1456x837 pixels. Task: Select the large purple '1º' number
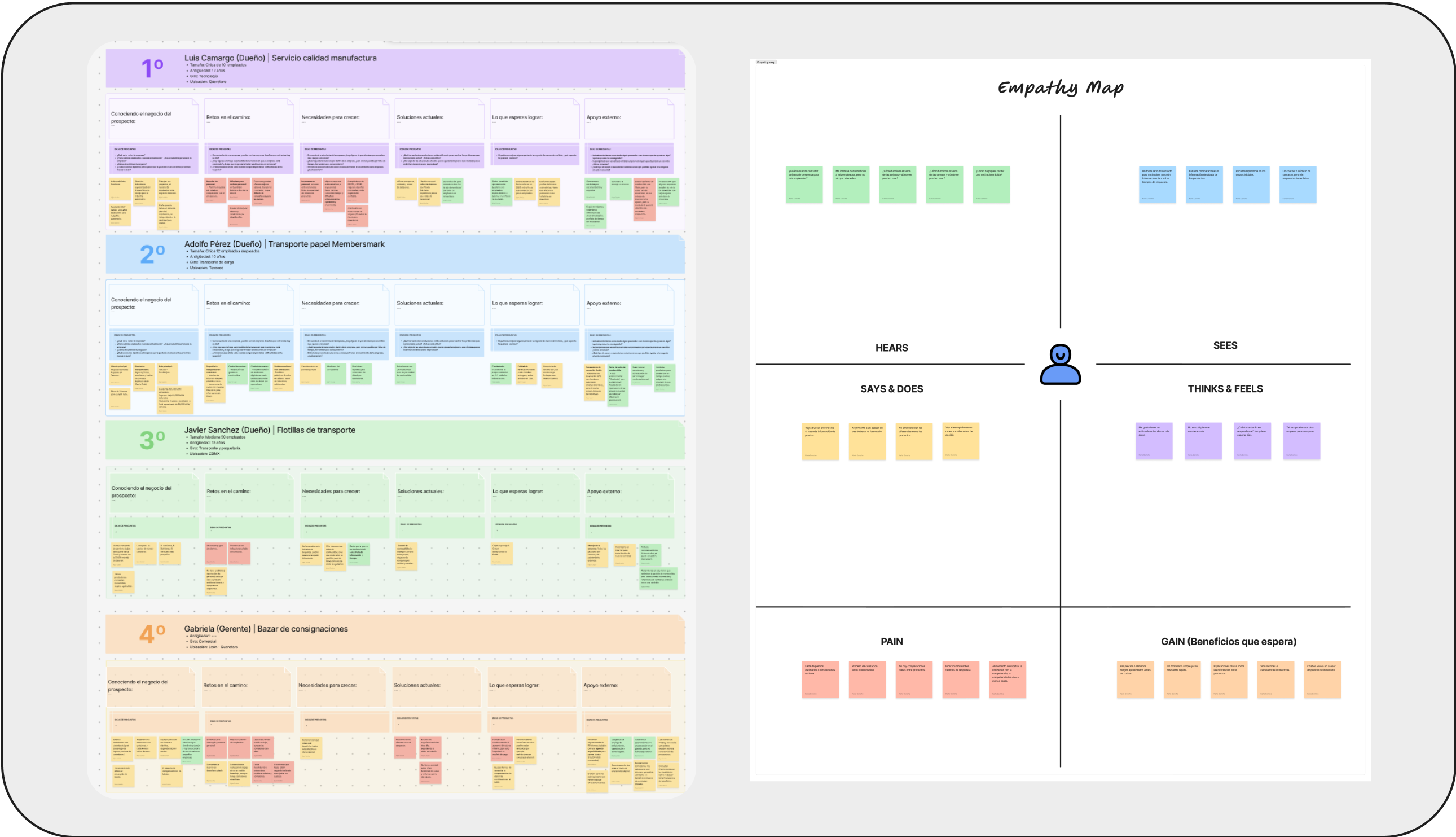click(x=152, y=68)
